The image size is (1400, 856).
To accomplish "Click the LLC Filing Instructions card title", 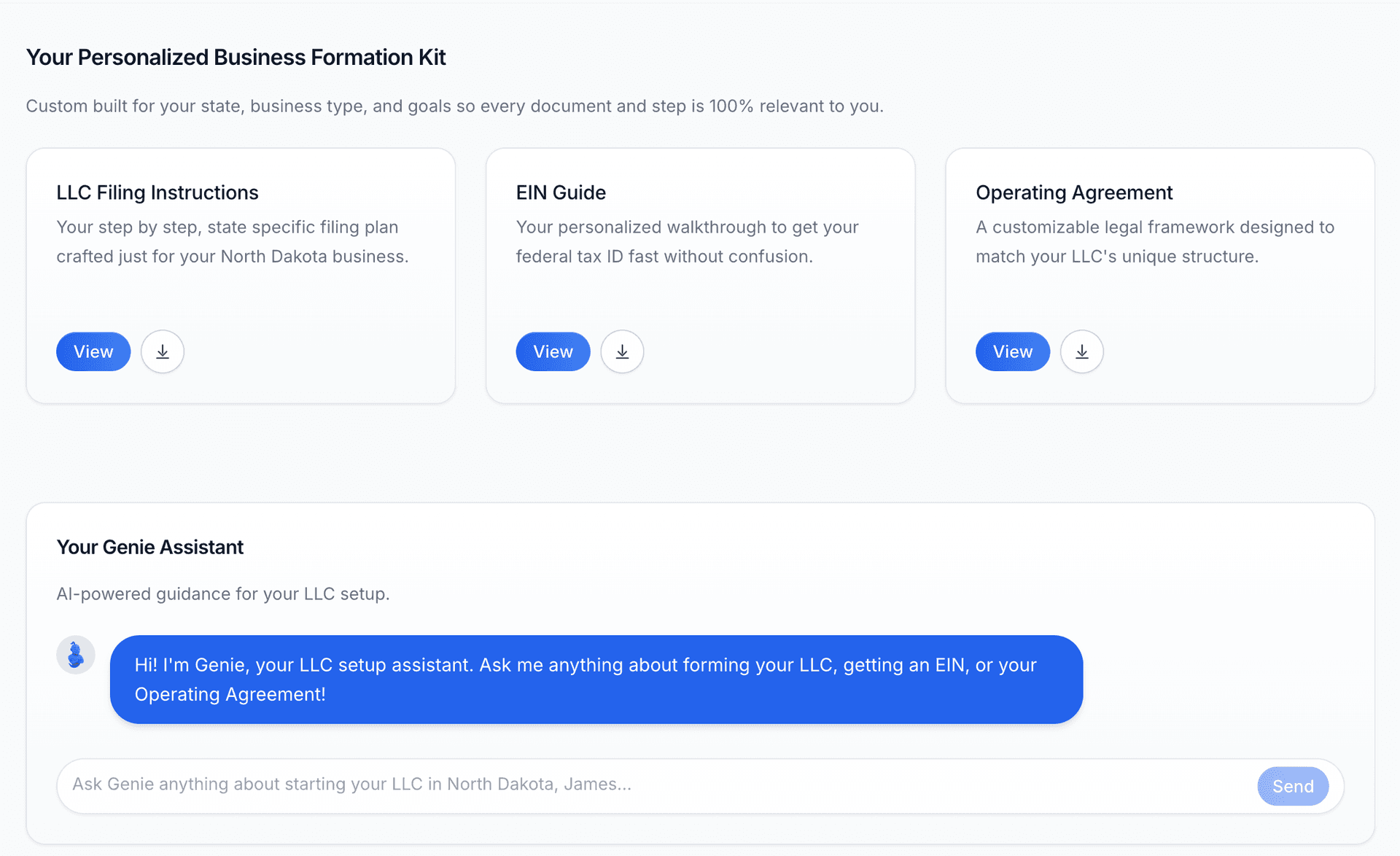I will 157,192.
